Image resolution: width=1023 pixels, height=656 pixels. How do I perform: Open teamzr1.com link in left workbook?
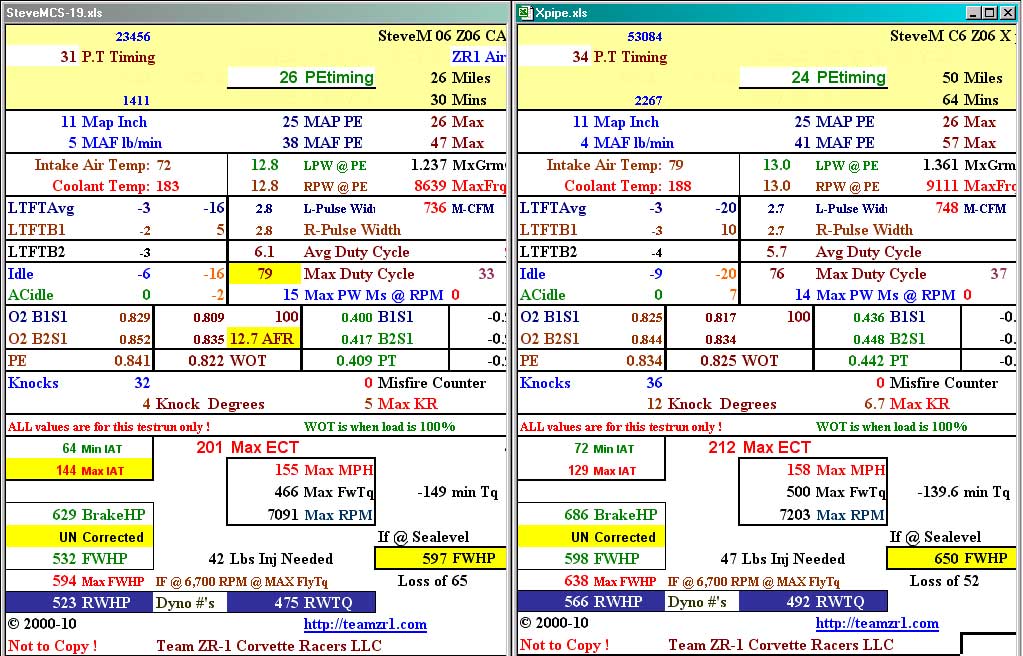click(x=365, y=624)
